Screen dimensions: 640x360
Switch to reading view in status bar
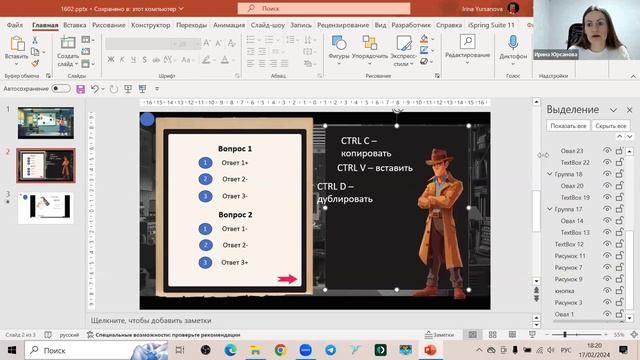(x=512, y=335)
